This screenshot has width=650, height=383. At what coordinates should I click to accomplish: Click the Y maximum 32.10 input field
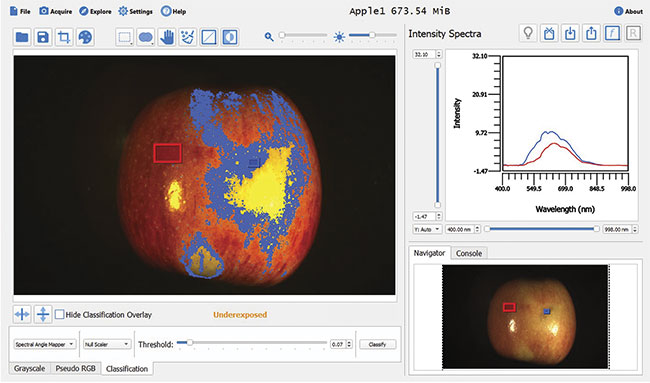pos(424,54)
